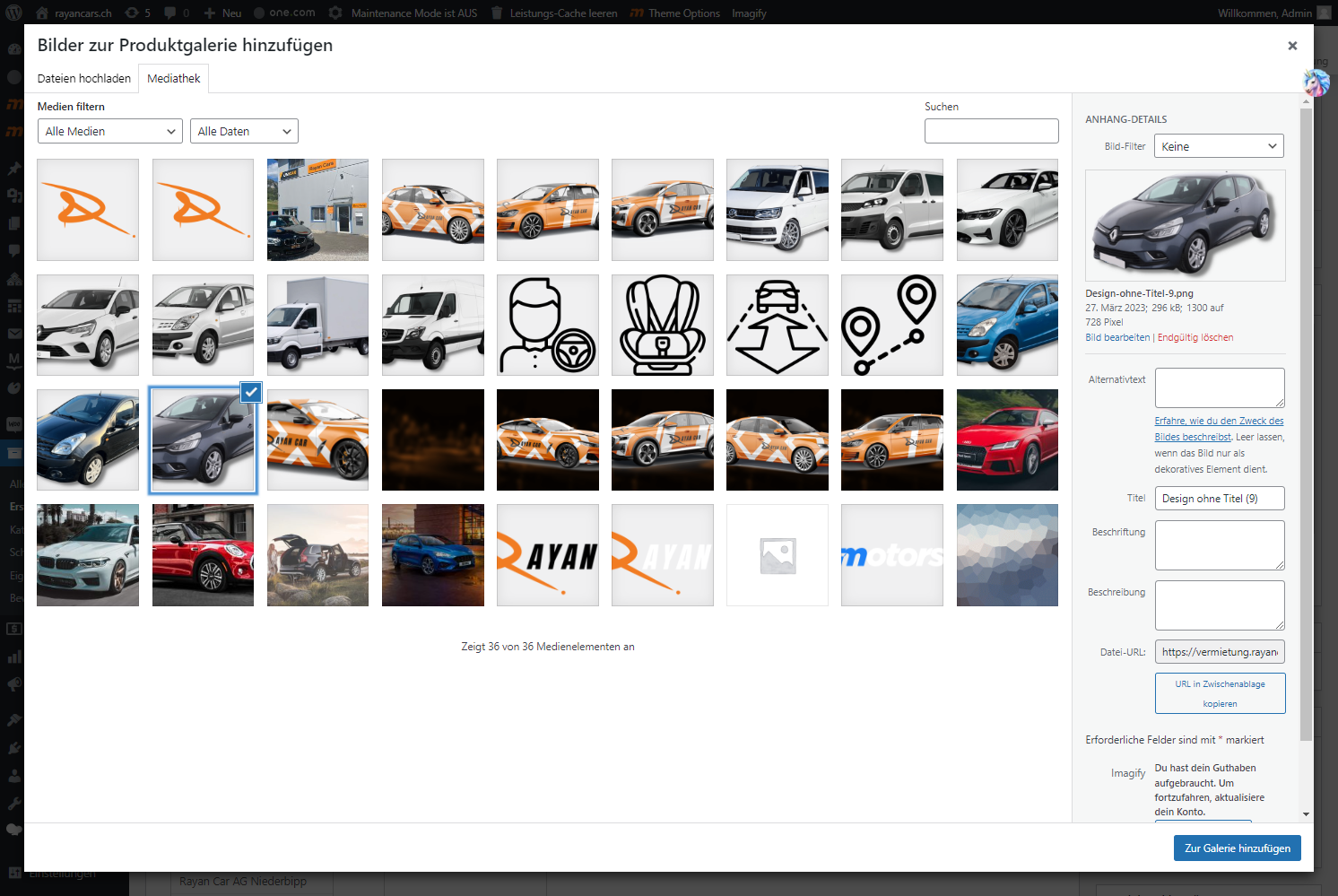Screen dimensions: 1338x896
Task: Switch to the Mediathek tab
Action: 174,79
